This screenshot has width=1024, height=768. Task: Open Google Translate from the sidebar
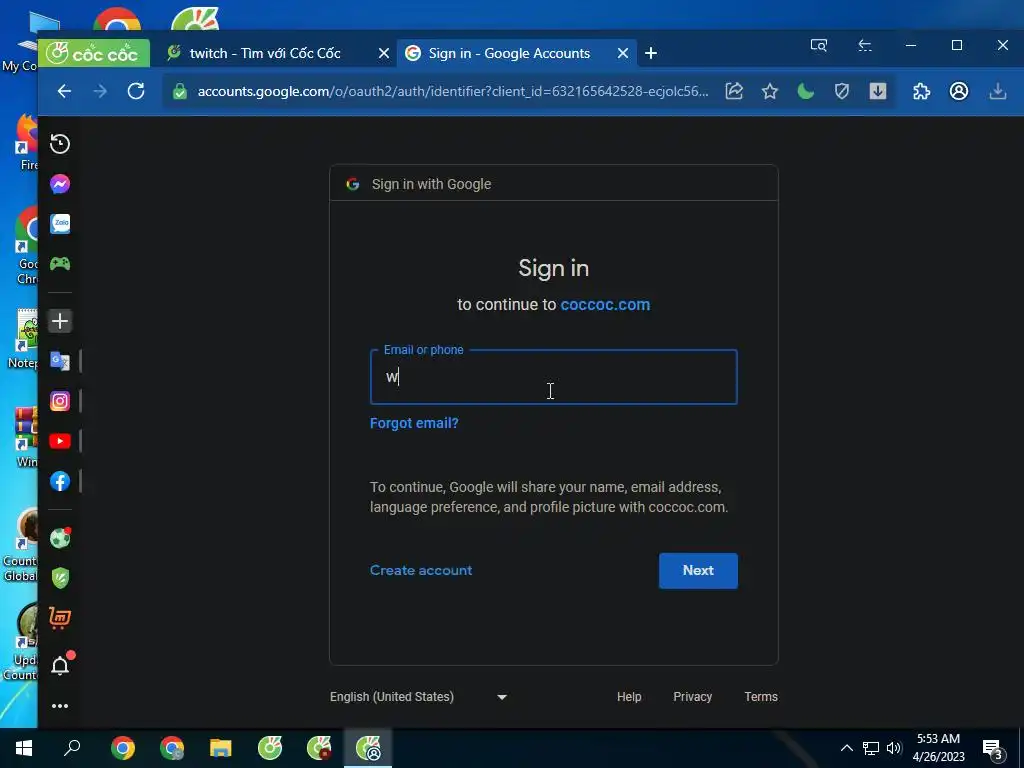tap(60, 361)
